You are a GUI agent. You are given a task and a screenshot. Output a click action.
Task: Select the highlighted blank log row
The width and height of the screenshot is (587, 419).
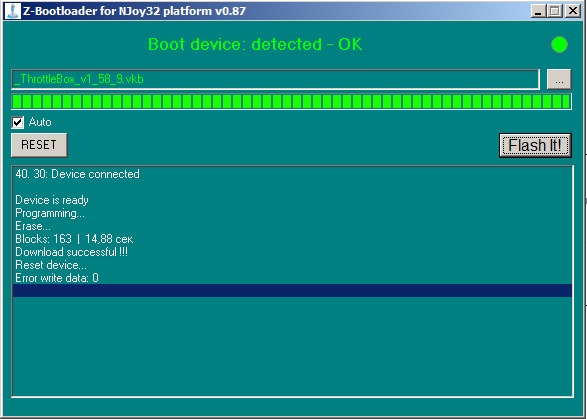pyautogui.click(x=292, y=291)
